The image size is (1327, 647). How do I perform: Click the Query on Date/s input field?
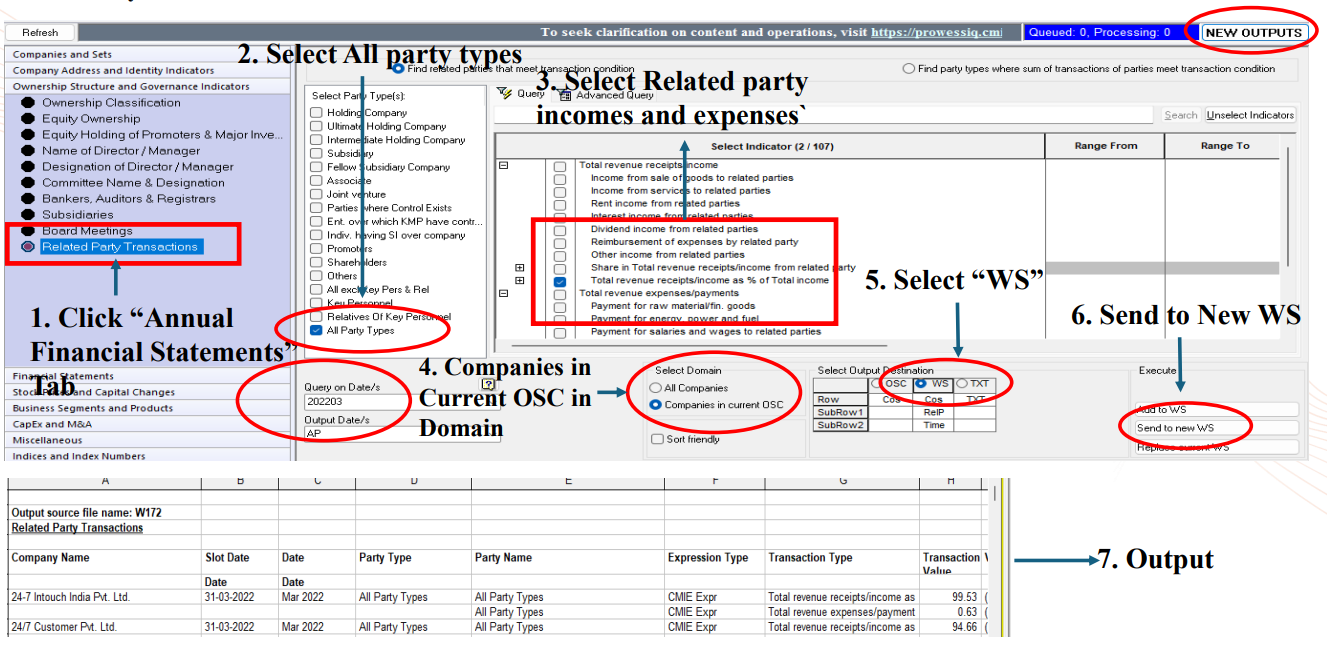[x=356, y=401]
